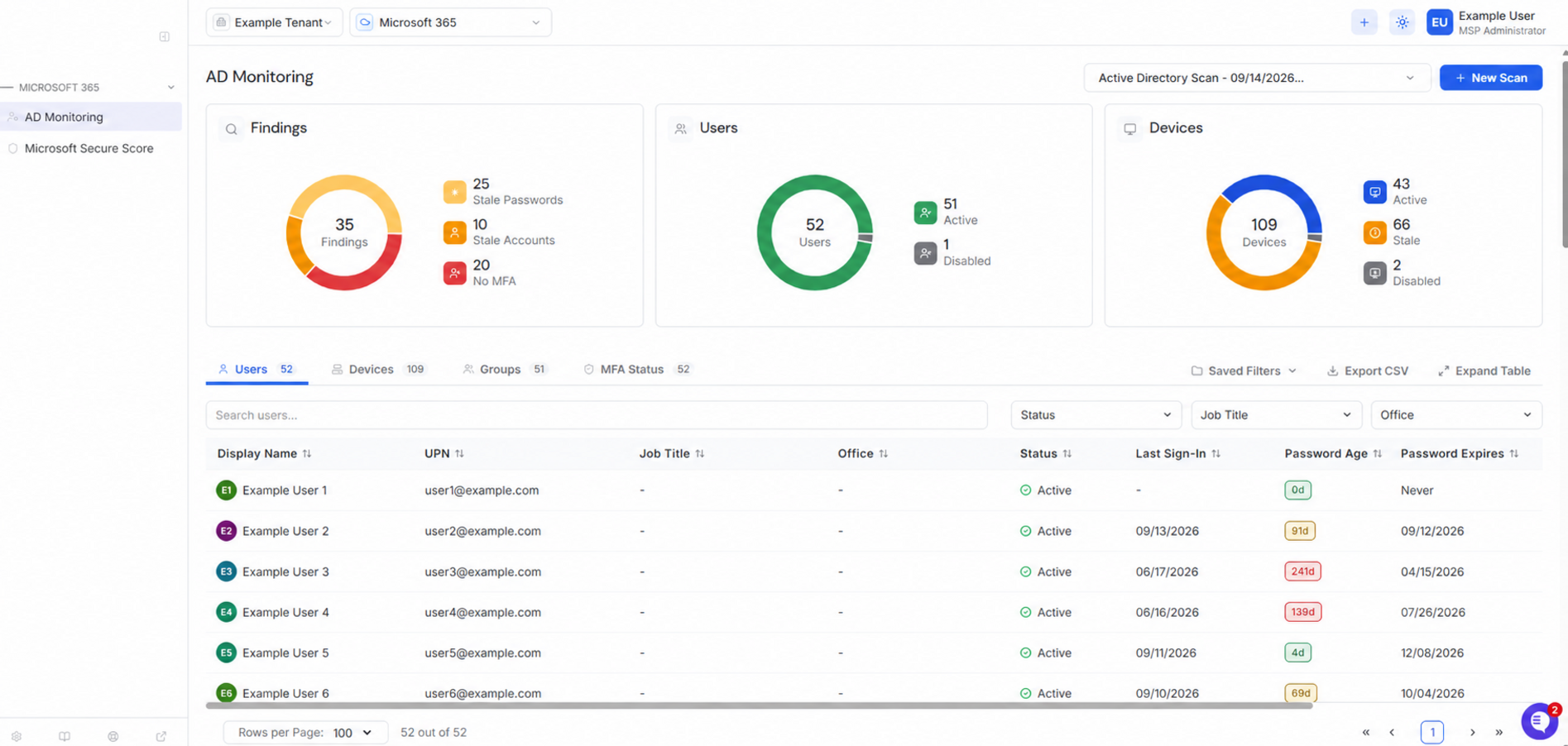The width and height of the screenshot is (1568, 746).
Task: Jump to last page in pagination
Action: coord(1498,733)
